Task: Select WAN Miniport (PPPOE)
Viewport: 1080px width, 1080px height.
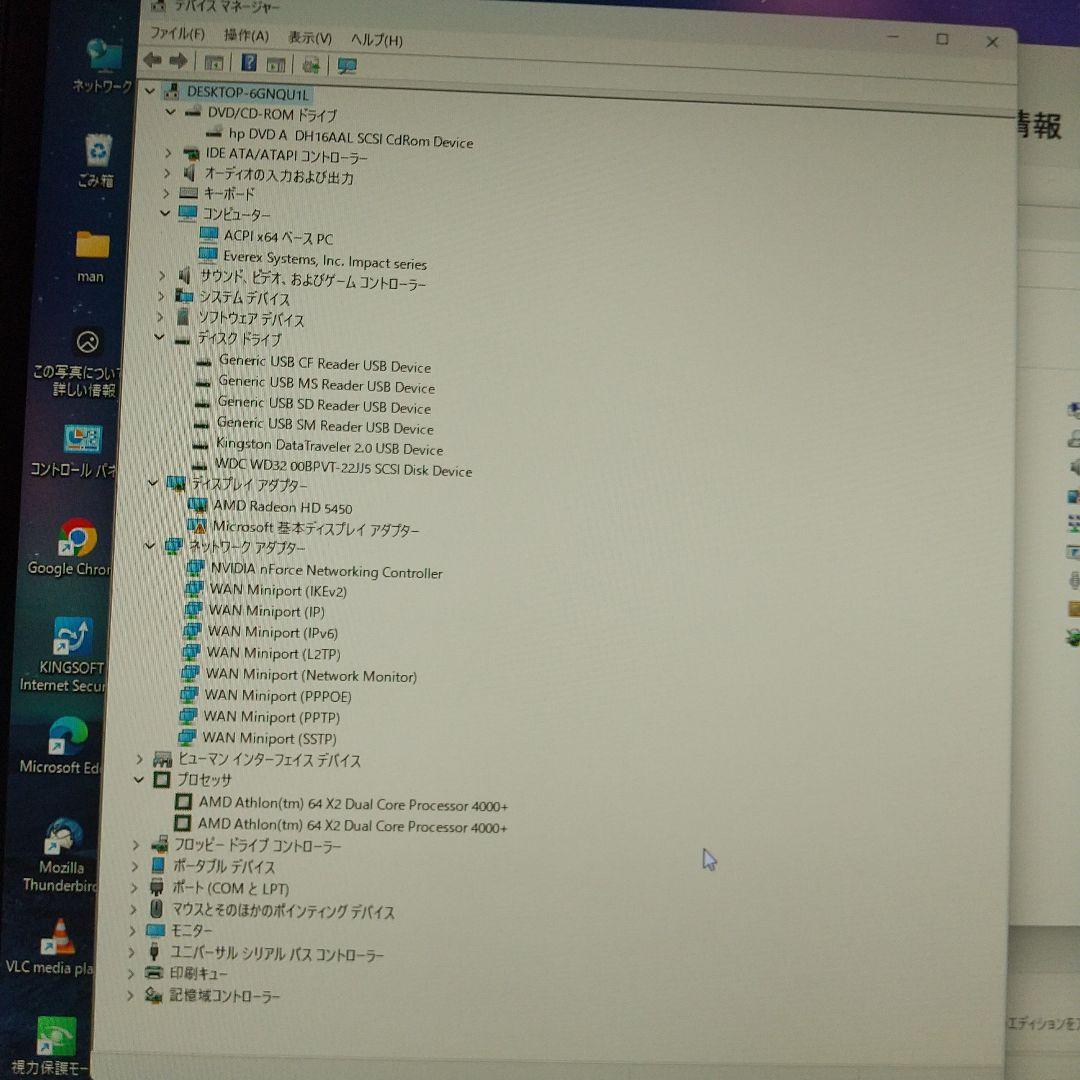Action: [x=278, y=696]
